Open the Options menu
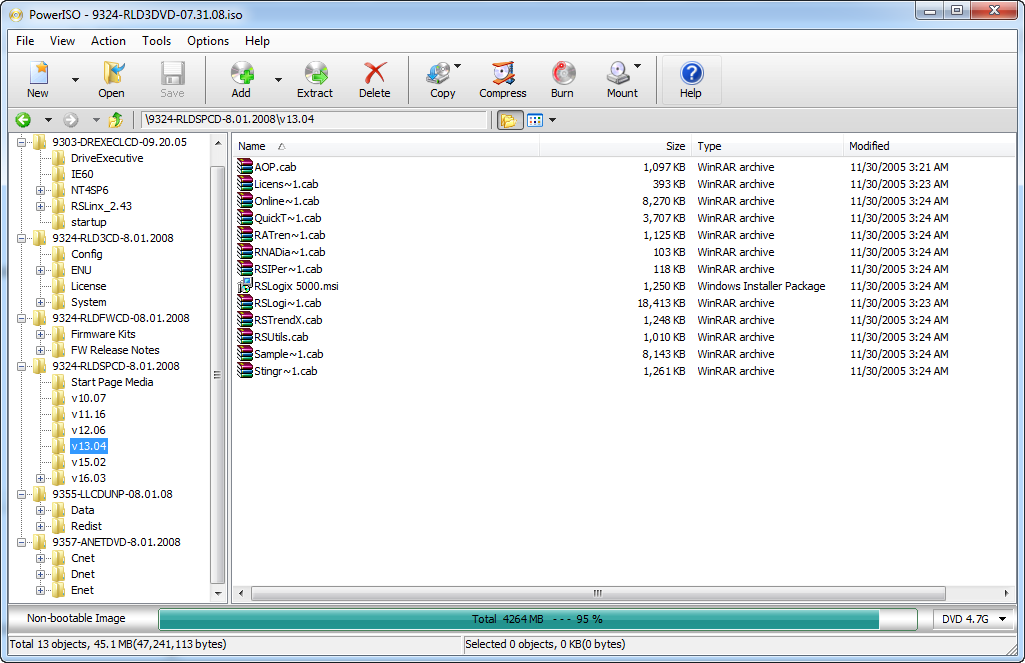 (208, 41)
